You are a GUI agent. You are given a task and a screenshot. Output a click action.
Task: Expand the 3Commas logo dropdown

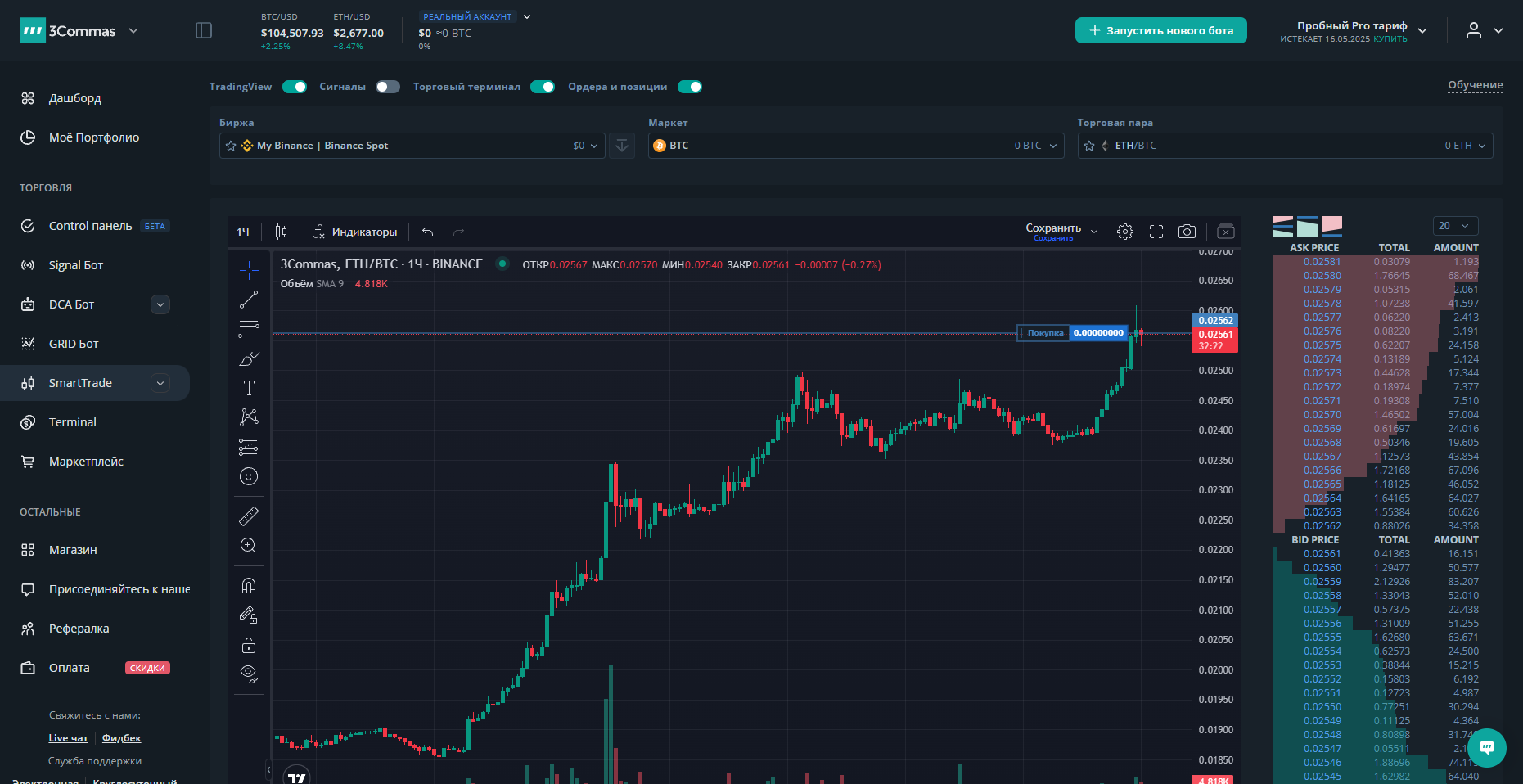coord(133,31)
